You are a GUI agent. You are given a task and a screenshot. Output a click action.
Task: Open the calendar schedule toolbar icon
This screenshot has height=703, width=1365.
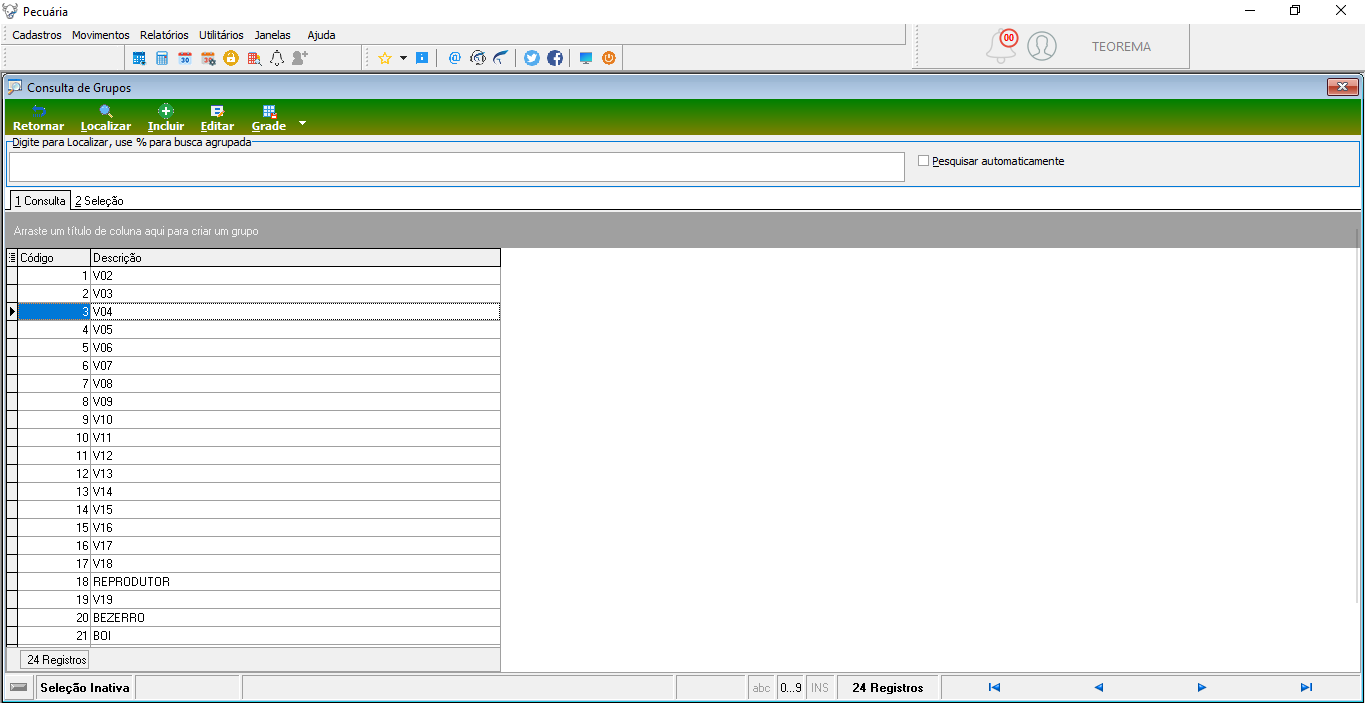[139, 58]
